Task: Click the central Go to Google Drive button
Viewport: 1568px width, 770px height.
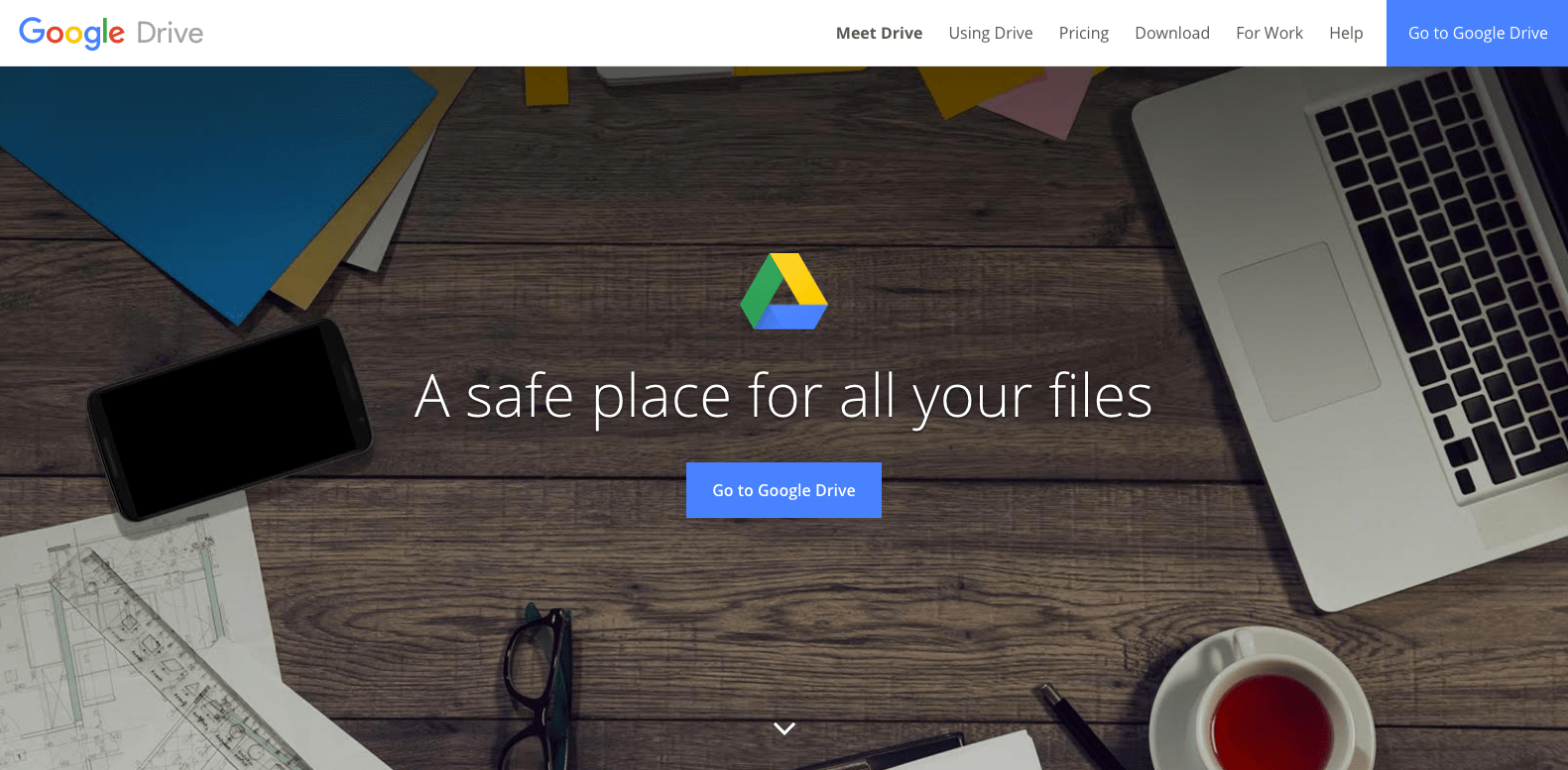Action: [784, 490]
